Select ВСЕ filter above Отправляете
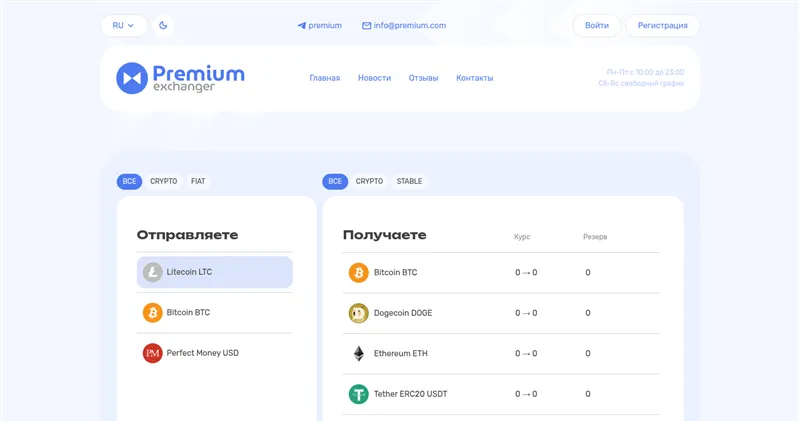Image resolution: width=800 pixels, height=421 pixels. point(130,181)
